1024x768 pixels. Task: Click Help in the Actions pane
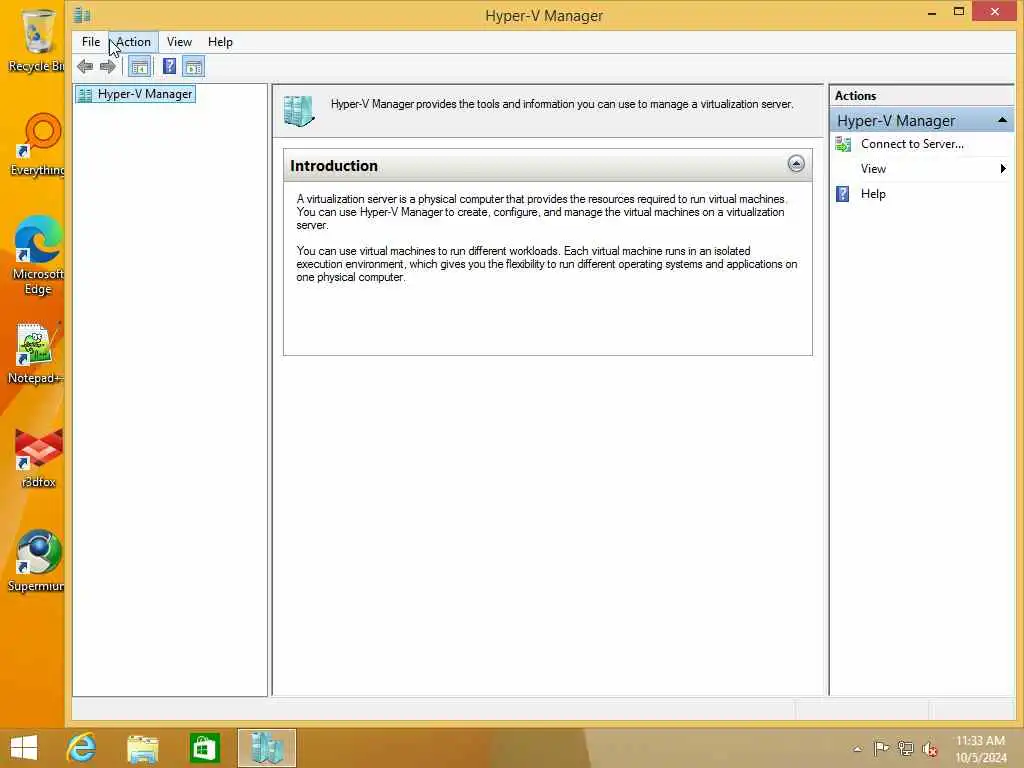(x=872, y=194)
